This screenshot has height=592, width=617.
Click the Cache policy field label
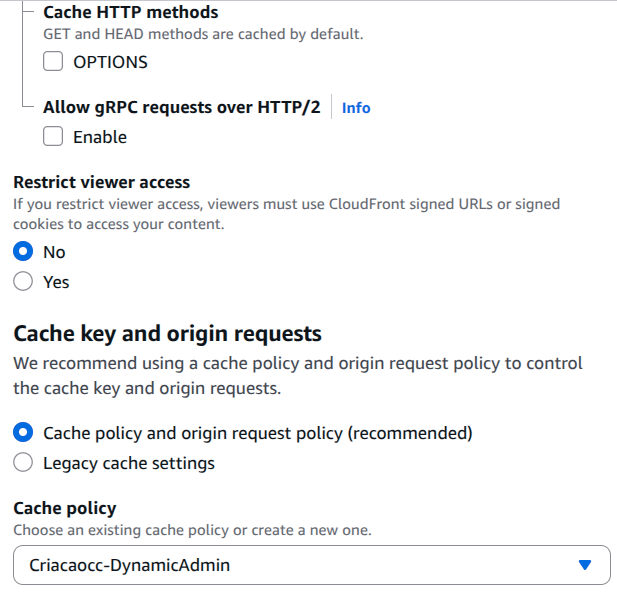point(65,508)
